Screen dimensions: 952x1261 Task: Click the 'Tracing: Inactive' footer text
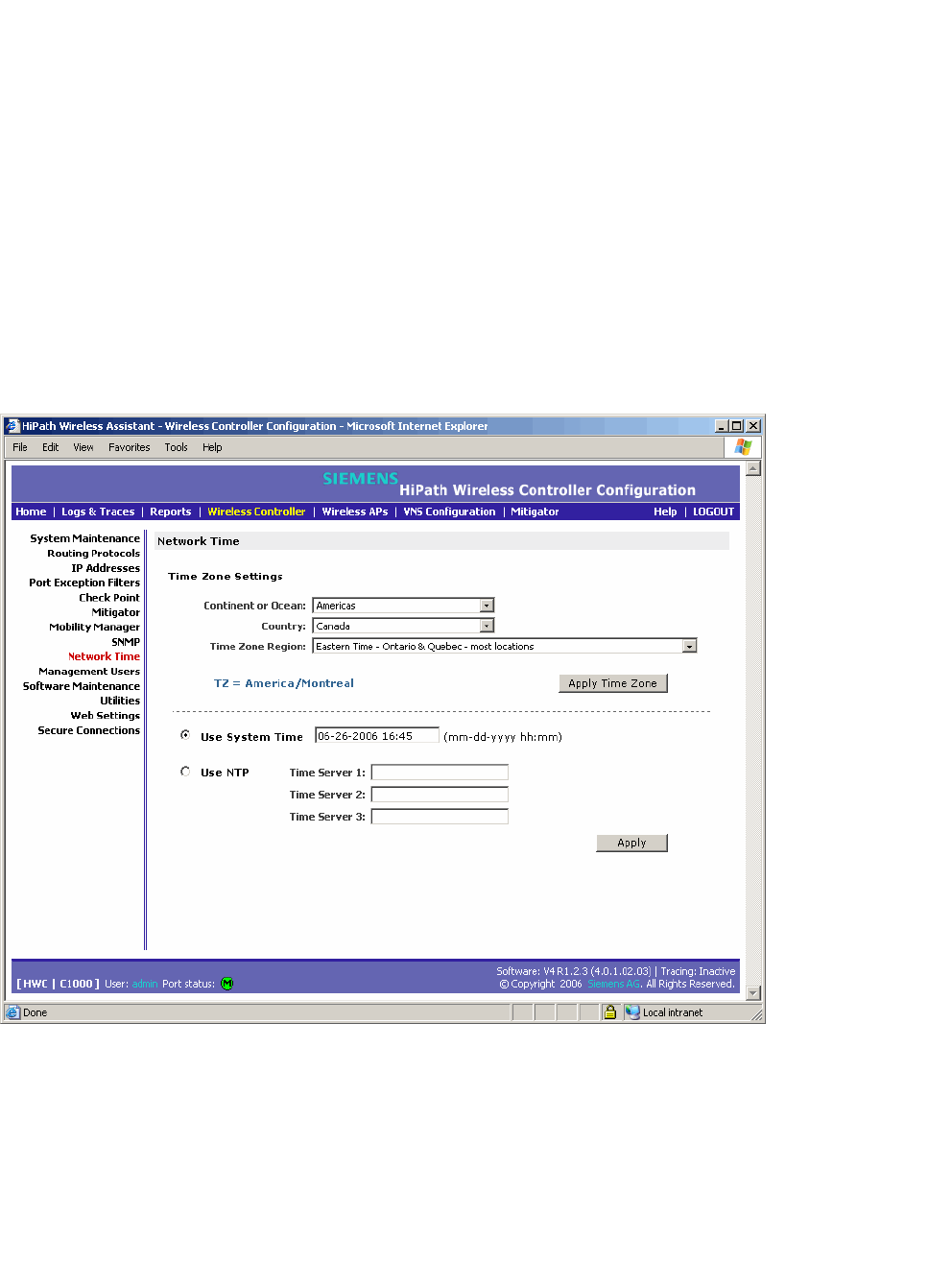point(698,971)
